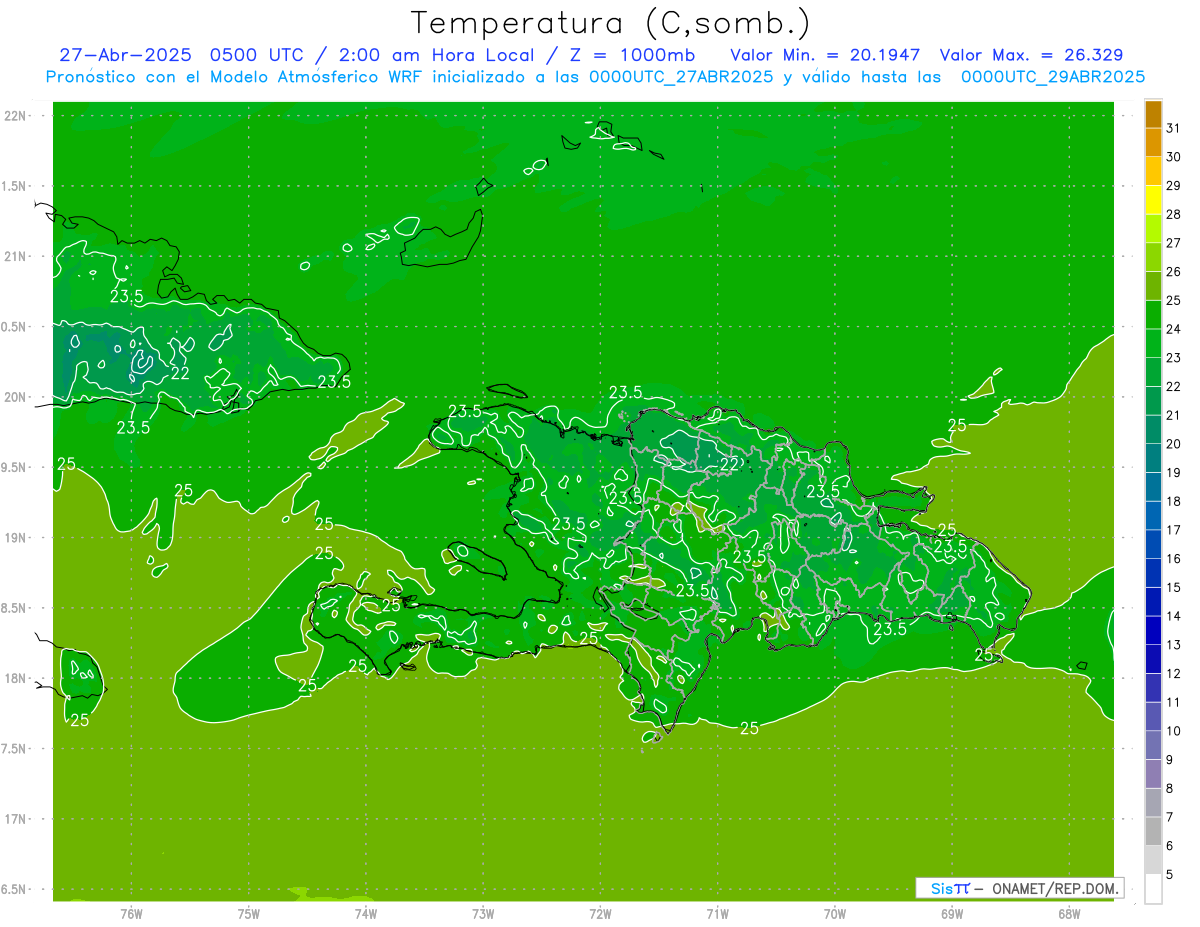1200x927 pixels.
Task: Click the olive green swatch between 25 and 26
Action: pyautogui.click(x=1153, y=286)
